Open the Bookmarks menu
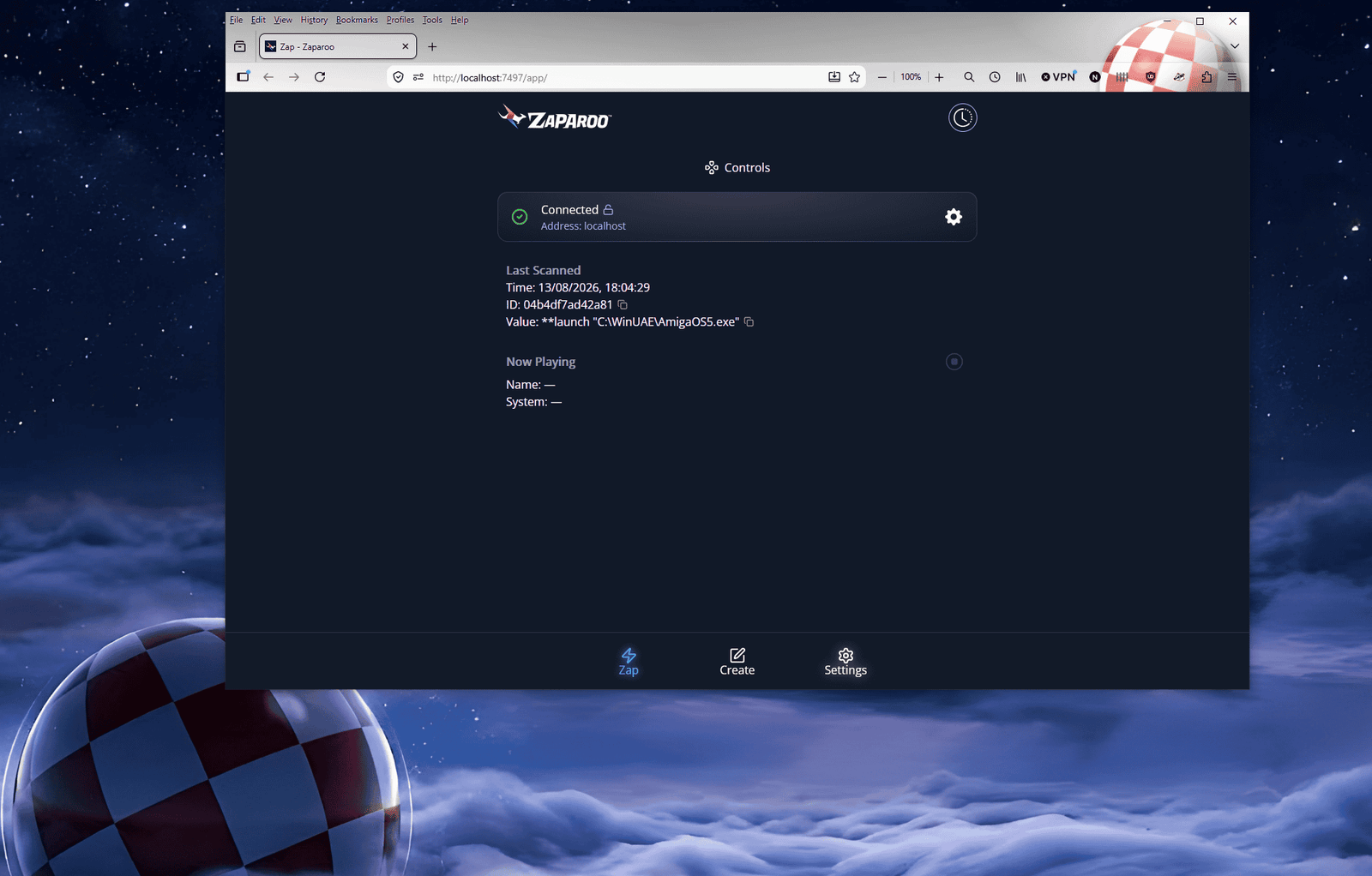 click(x=357, y=20)
